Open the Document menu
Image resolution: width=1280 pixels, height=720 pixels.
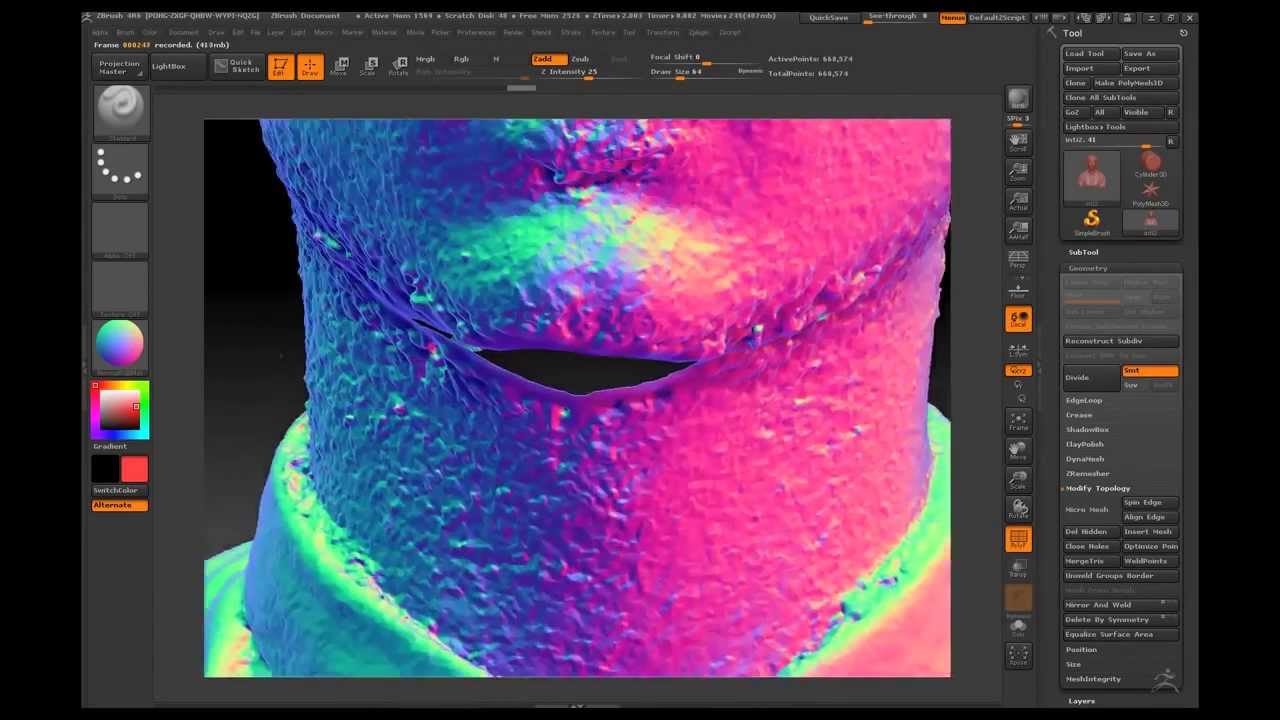[183, 32]
